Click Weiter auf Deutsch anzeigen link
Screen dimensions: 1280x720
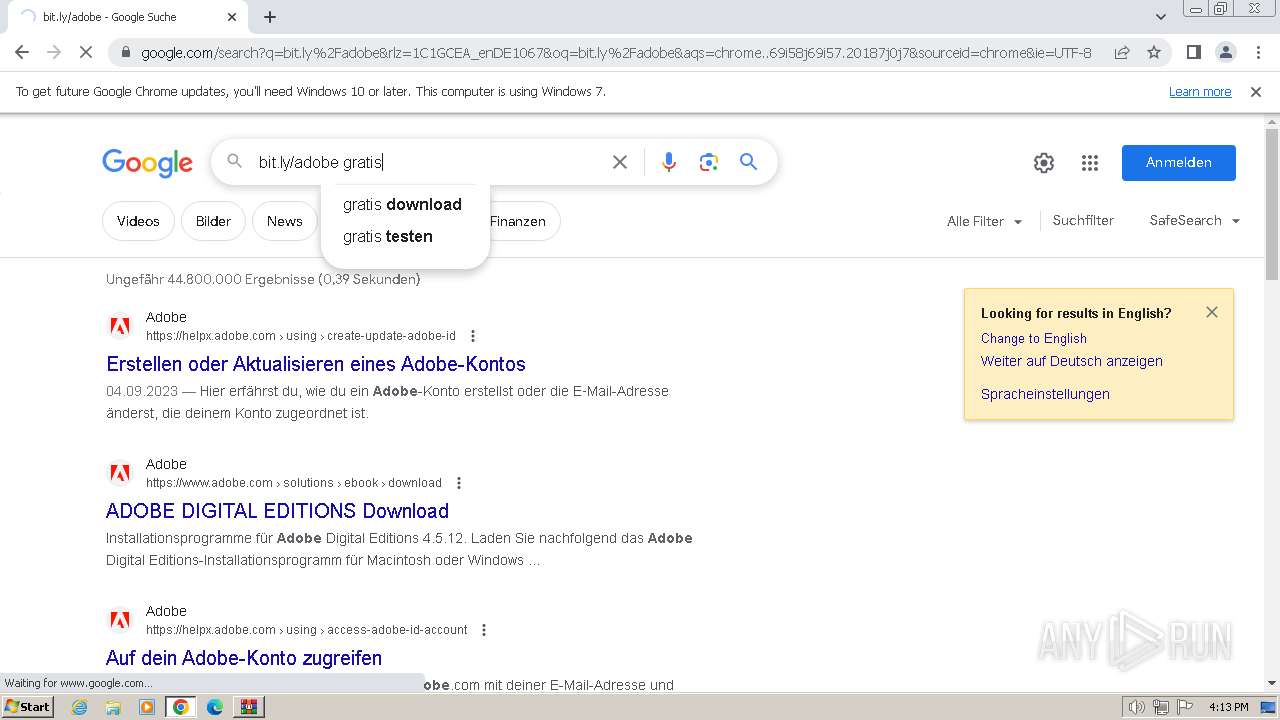coord(1072,361)
